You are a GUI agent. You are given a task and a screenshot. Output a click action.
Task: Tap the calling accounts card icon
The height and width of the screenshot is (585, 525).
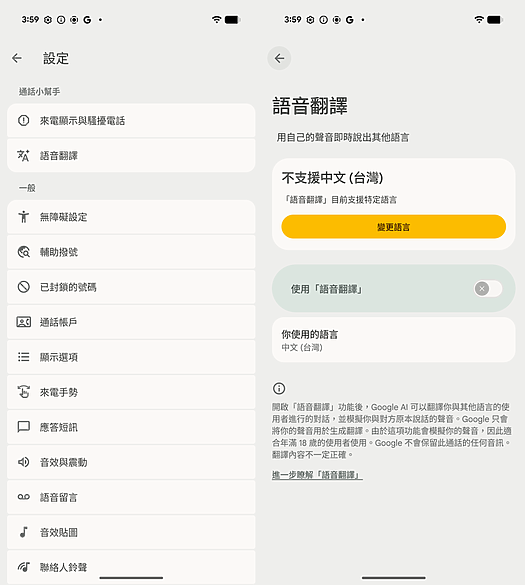[x=24, y=322]
